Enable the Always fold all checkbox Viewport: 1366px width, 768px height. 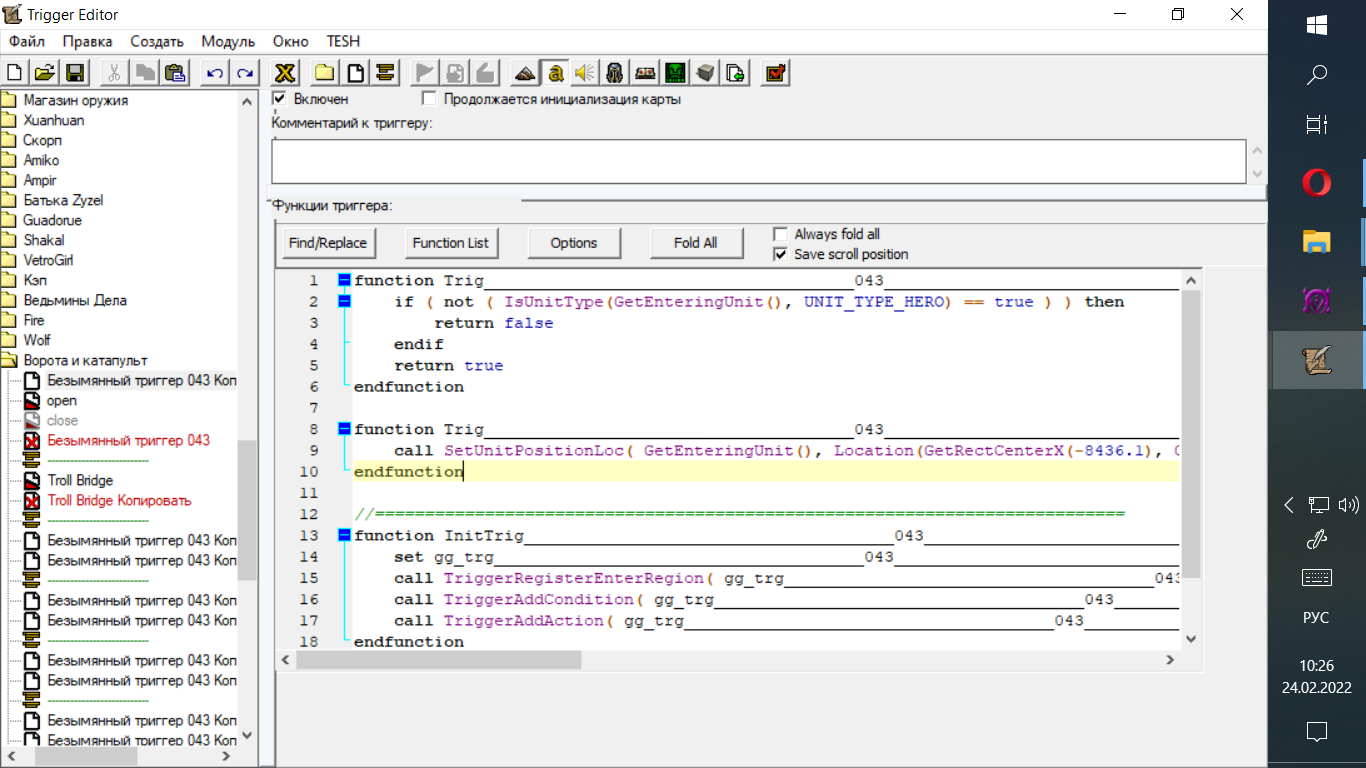[x=781, y=234]
